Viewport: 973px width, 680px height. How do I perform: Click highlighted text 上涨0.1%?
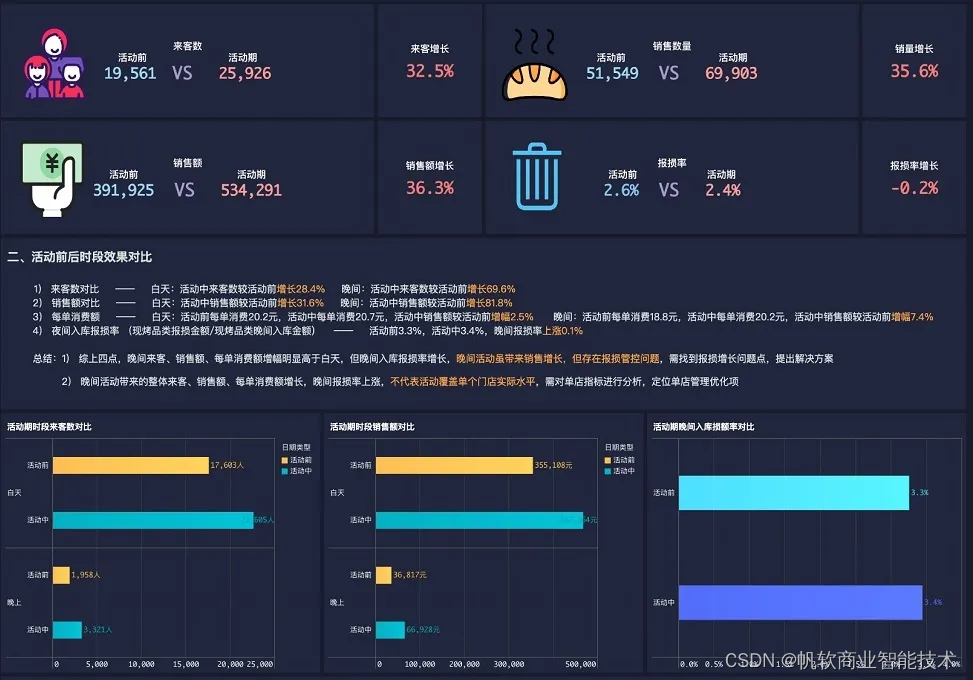coord(563,331)
